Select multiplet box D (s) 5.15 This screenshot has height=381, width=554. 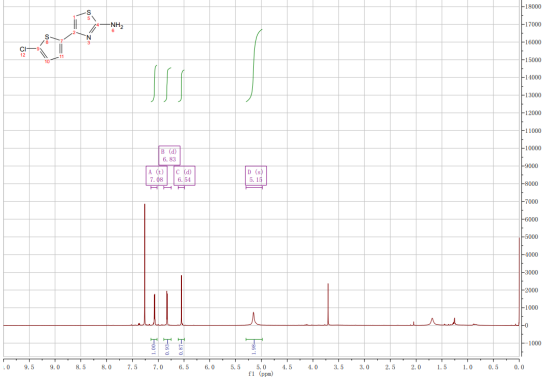point(256,176)
